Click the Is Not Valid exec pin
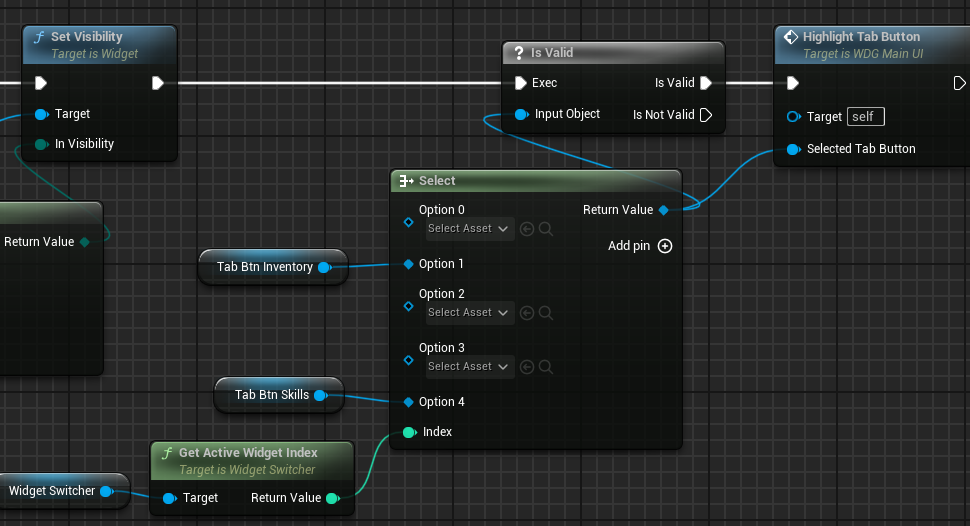 click(706, 114)
